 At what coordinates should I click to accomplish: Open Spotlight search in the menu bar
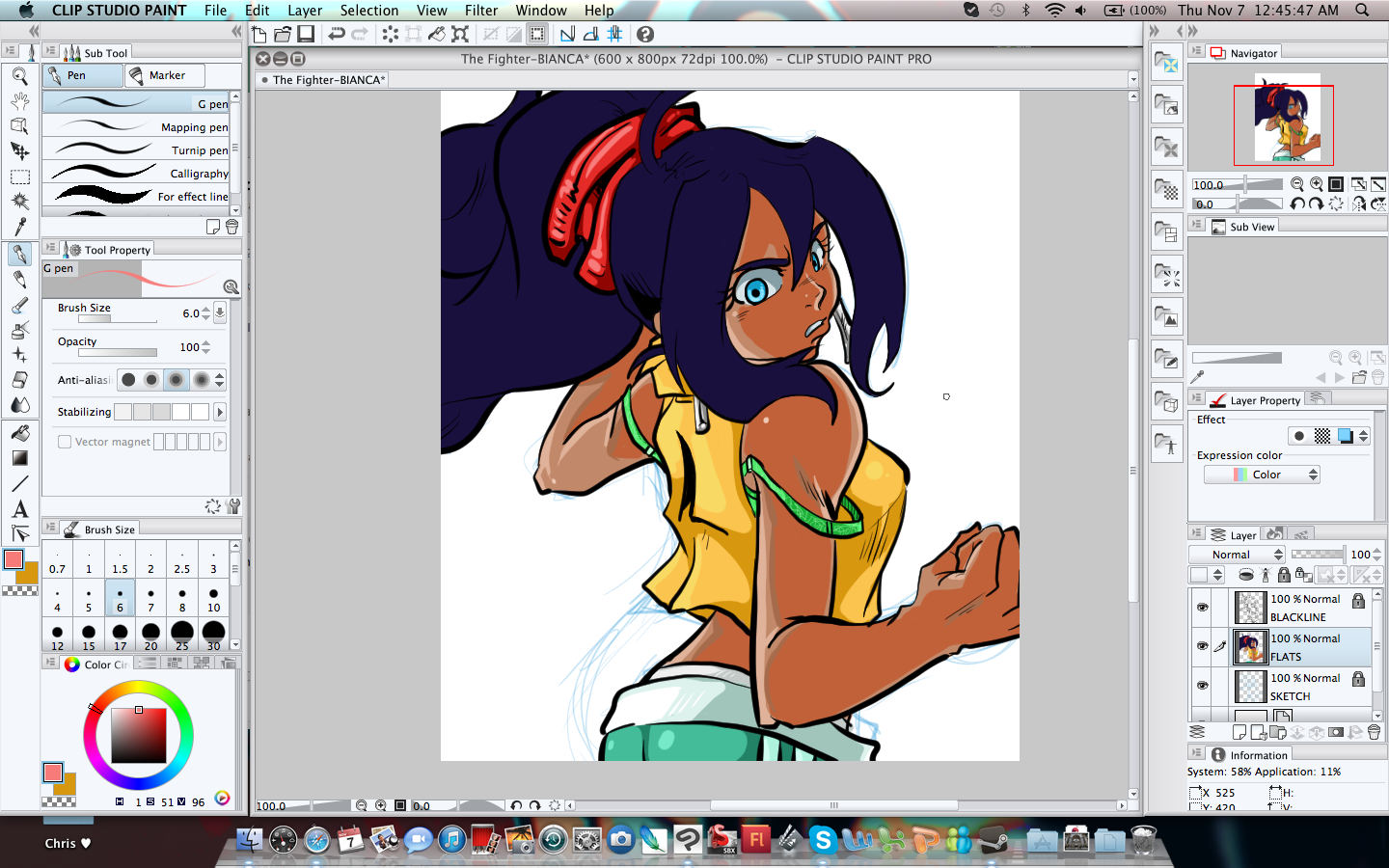click(x=1362, y=10)
